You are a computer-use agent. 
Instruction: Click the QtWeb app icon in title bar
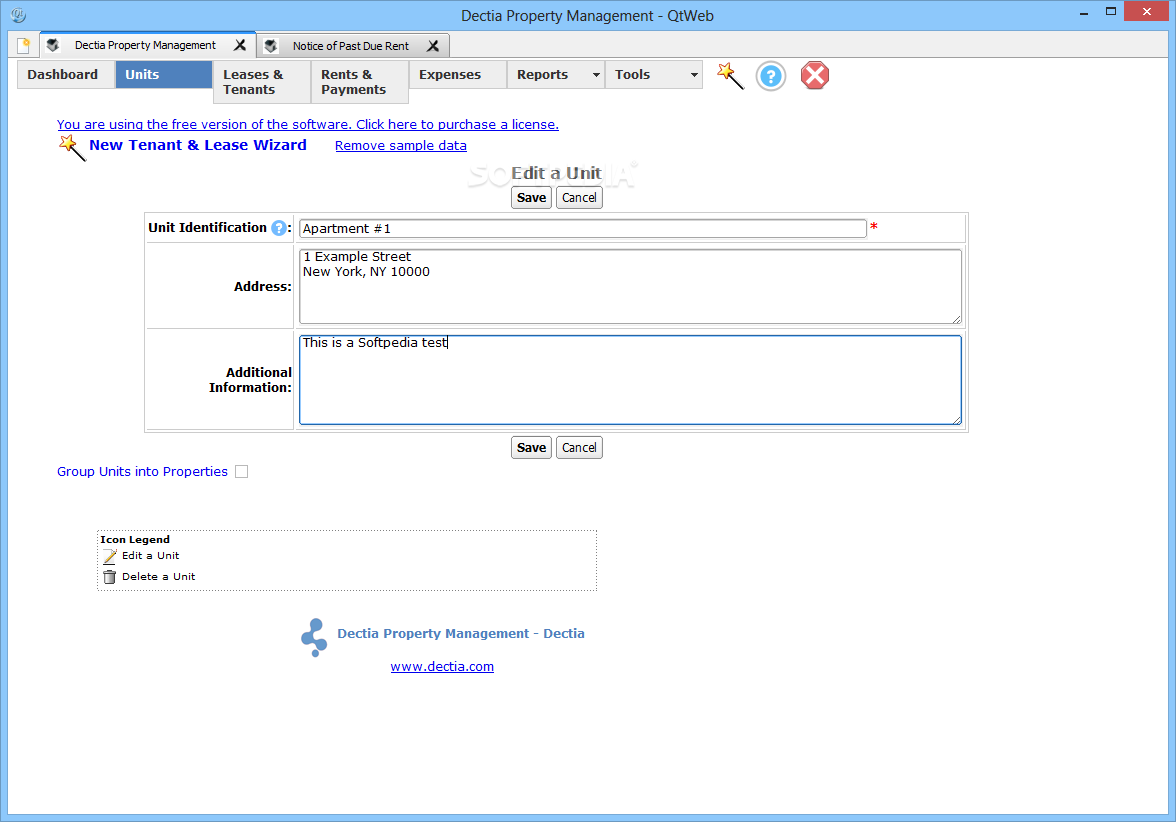[18, 15]
